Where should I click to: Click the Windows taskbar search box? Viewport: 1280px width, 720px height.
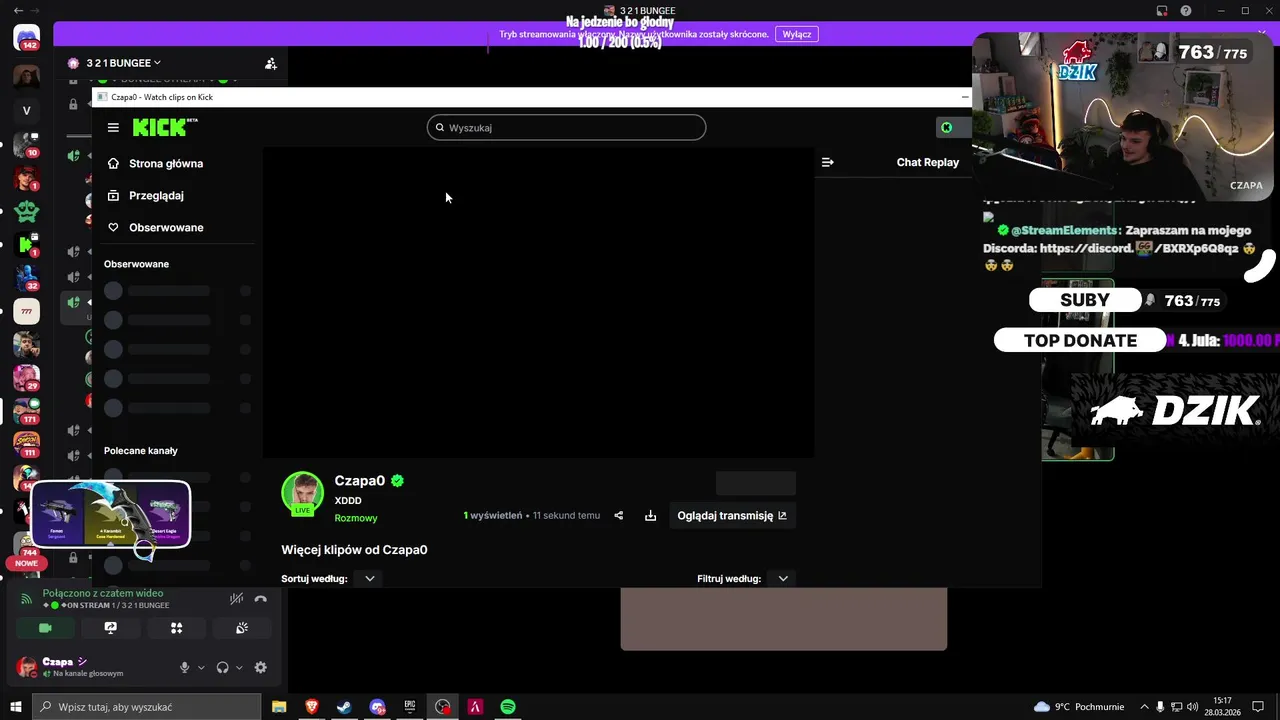[147, 707]
